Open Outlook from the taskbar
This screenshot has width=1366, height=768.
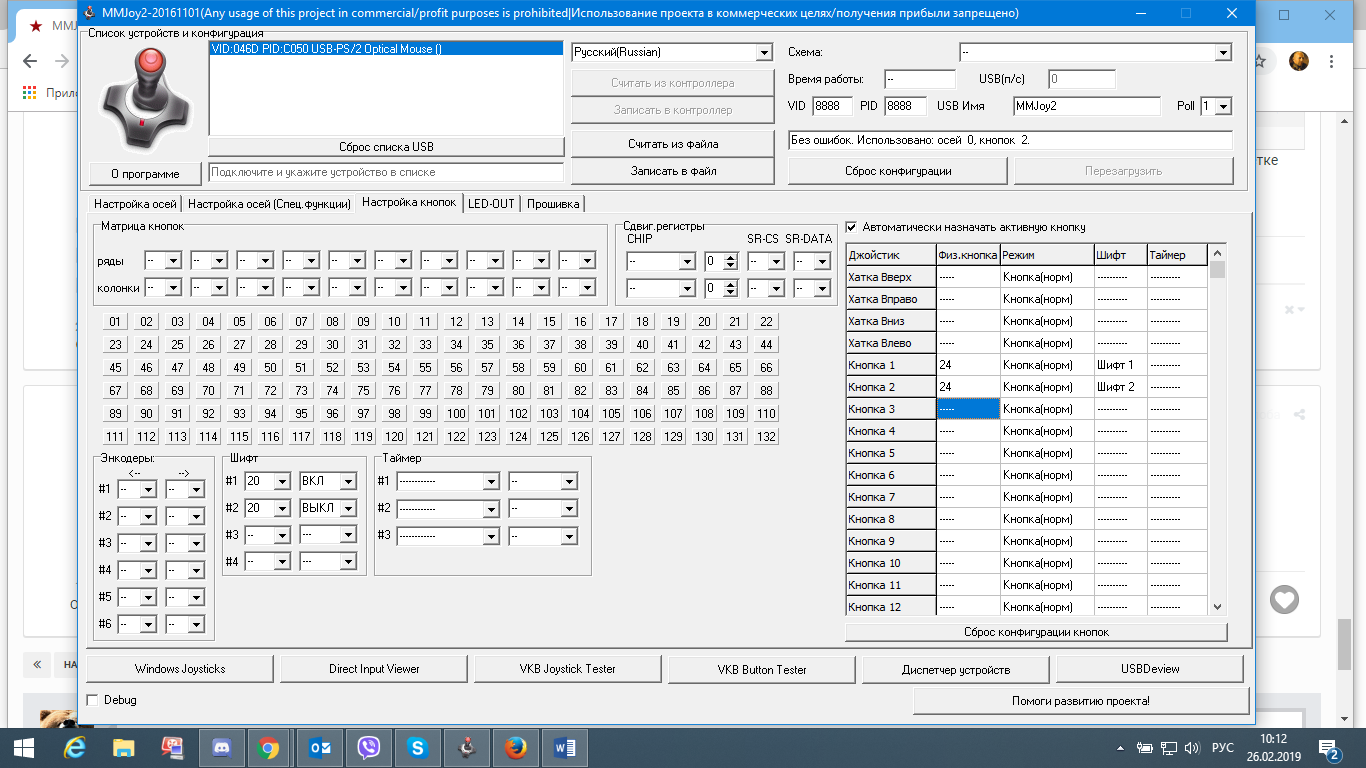(320, 747)
